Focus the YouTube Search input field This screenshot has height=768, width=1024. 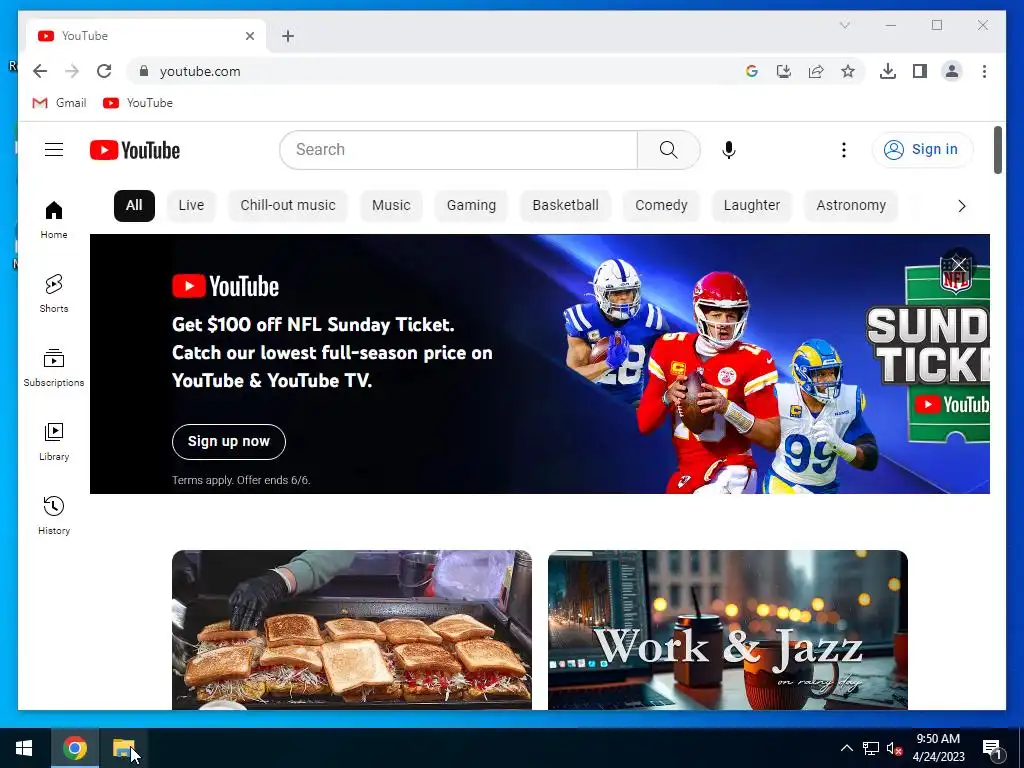tap(458, 150)
